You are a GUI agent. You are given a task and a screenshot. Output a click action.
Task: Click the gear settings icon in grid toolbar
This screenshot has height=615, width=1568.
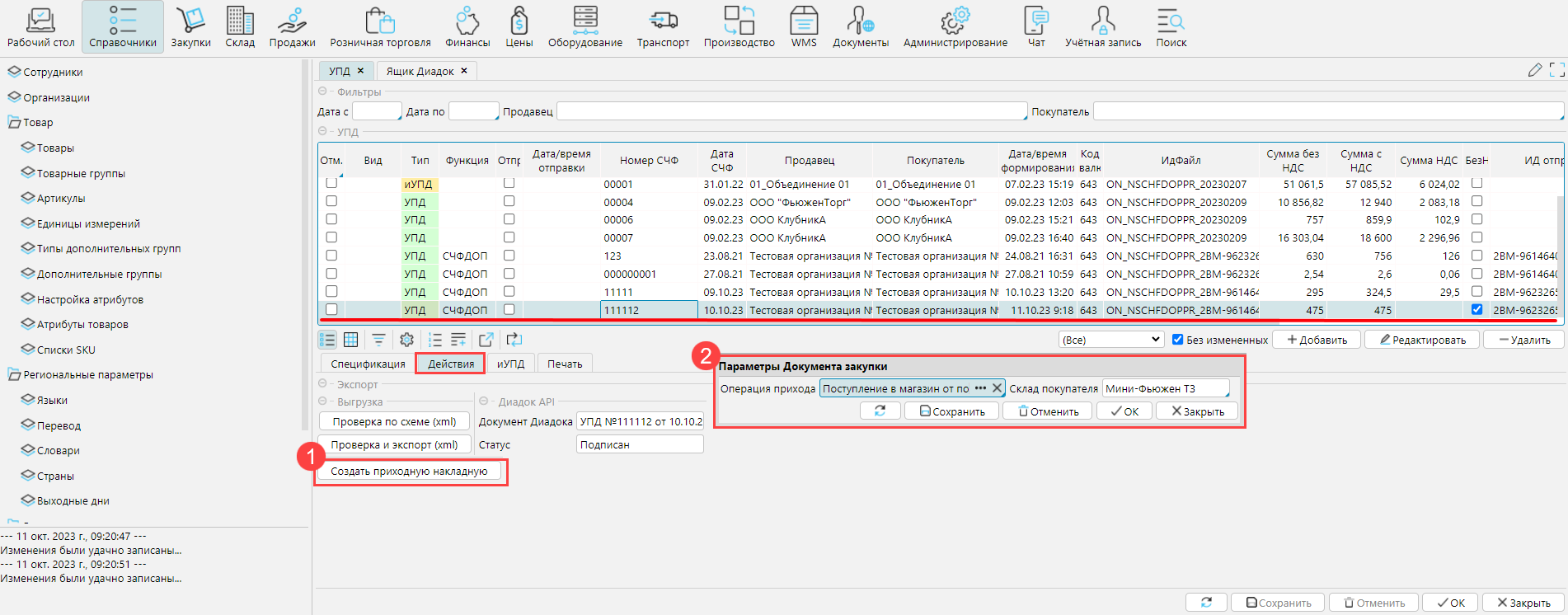[406, 340]
